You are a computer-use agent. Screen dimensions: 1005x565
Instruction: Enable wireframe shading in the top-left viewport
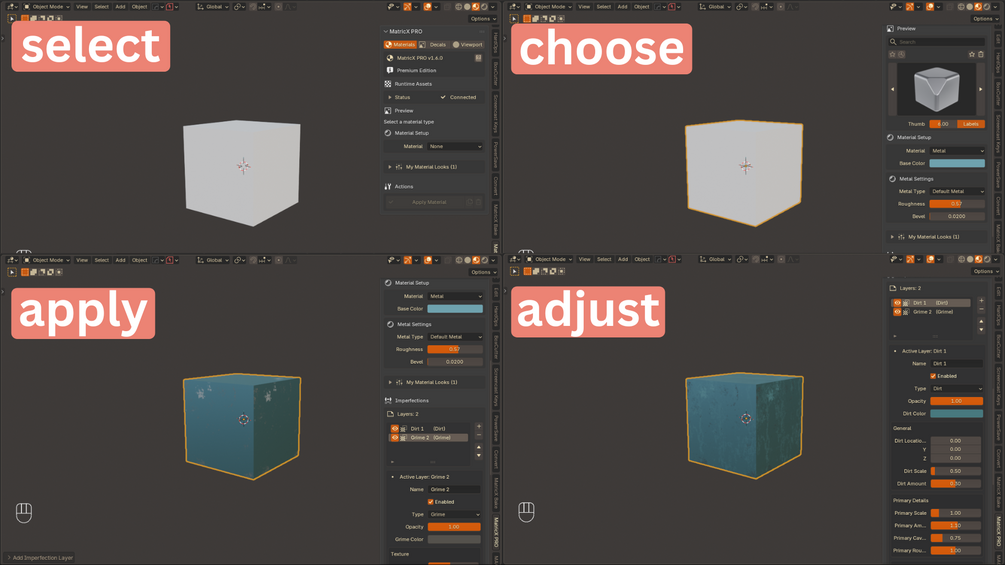(459, 7)
